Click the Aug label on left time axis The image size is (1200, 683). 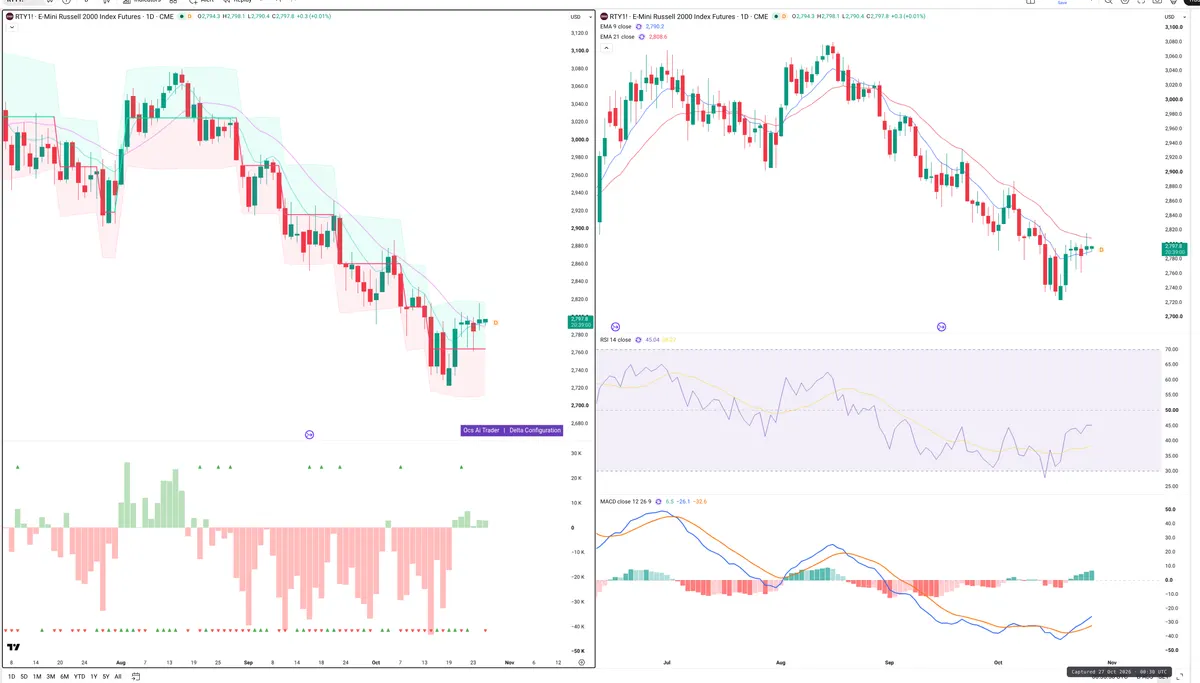121,662
